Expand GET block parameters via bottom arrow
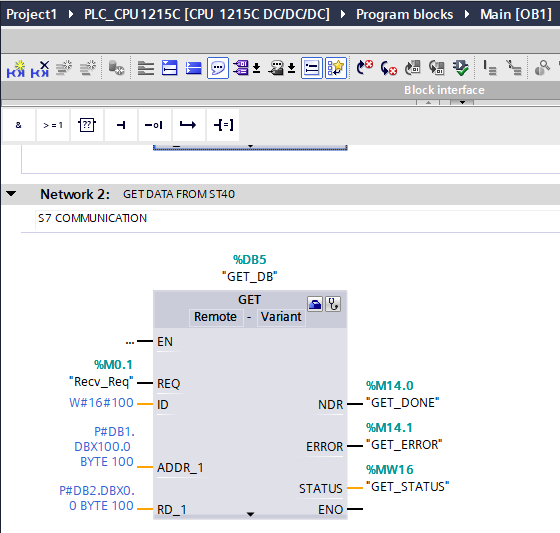The width and height of the screenshot is (560, 533). click(250, 514)
